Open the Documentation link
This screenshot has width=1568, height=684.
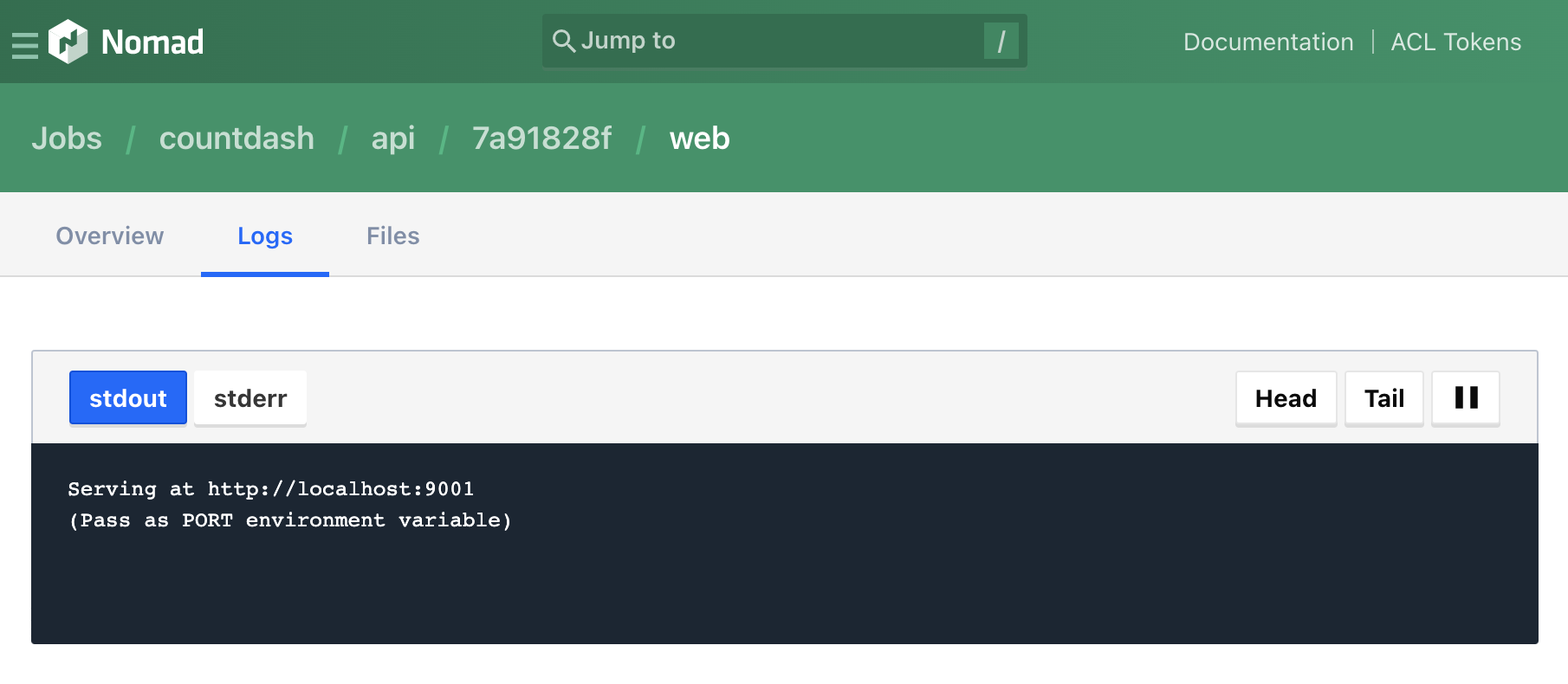1267,42
